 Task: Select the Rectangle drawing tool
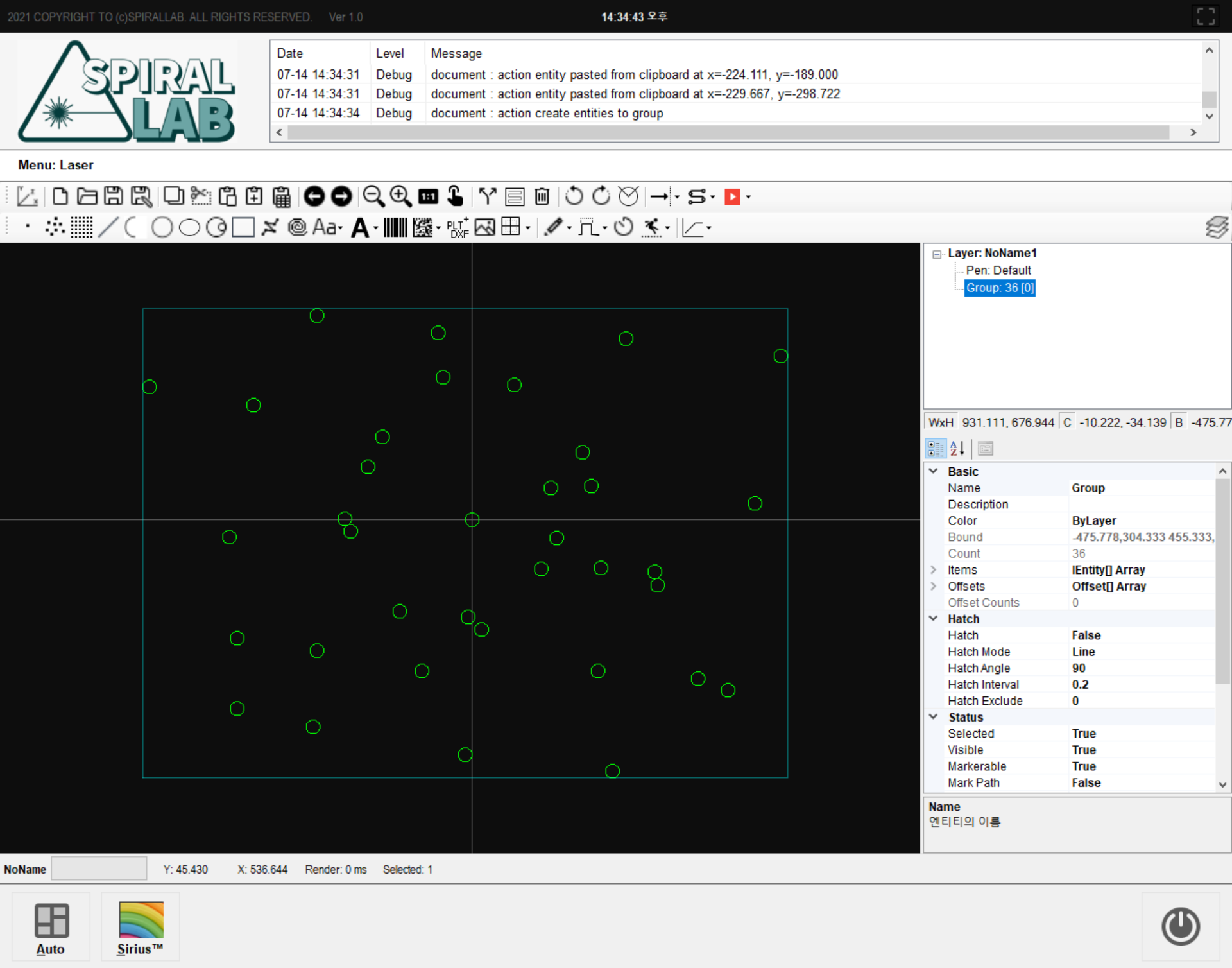pos(243,227)
